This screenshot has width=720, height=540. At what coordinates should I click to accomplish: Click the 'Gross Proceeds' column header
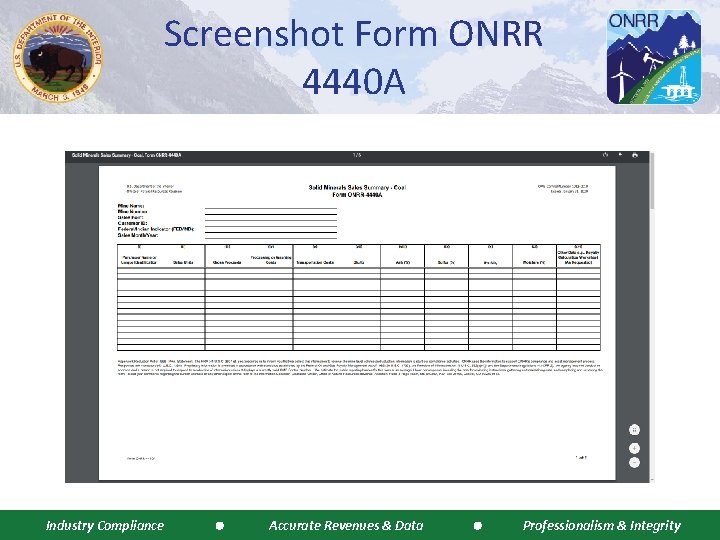tap(227, 263)
